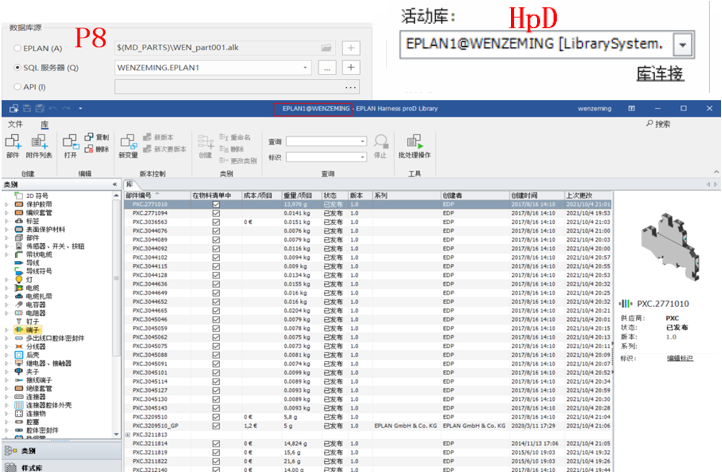Open the quick access toolbar customize arrow

point(80,109)
